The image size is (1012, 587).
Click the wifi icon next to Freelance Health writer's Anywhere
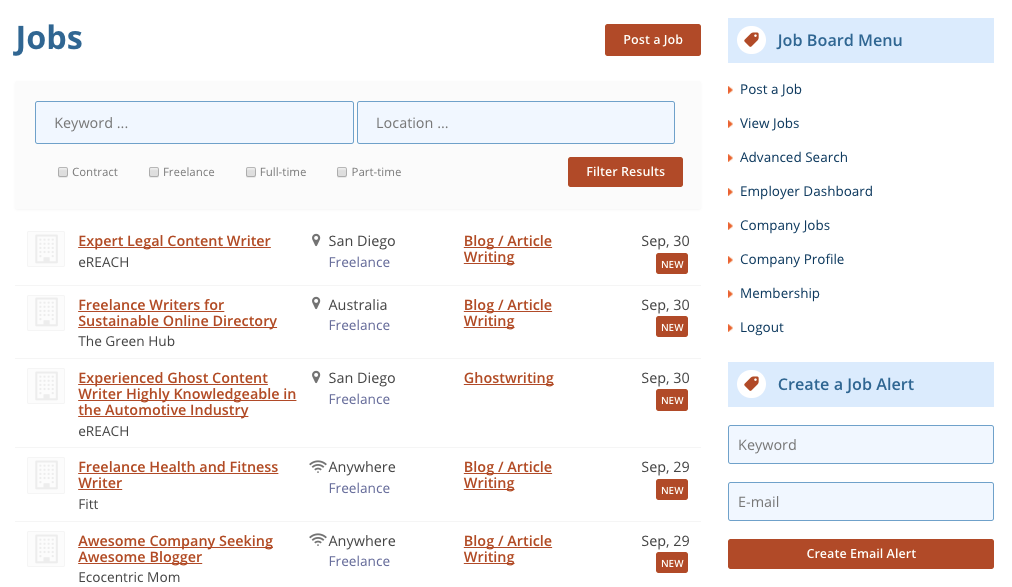point(318,466)
